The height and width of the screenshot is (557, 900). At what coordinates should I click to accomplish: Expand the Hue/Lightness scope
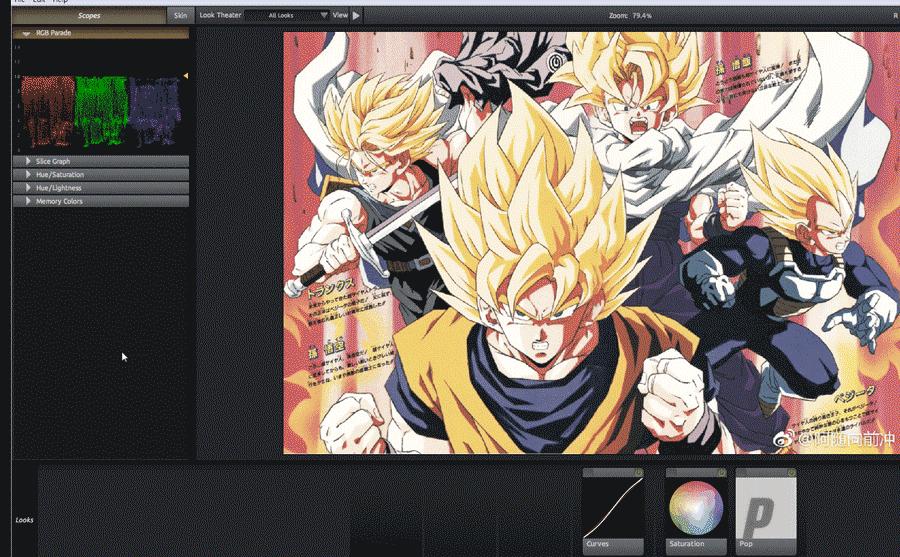tap(28, 188)
